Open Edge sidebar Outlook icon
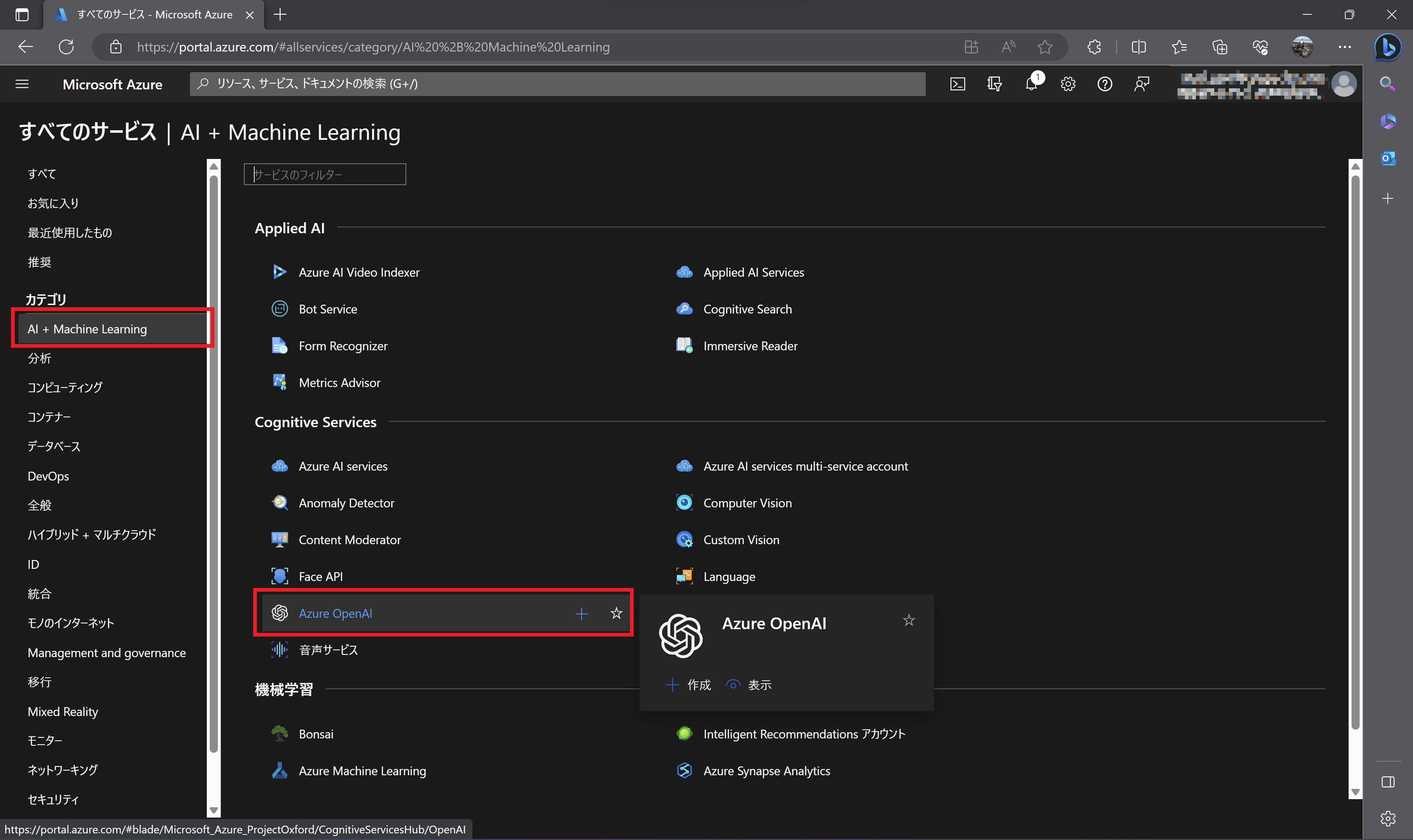1413x840 pixels. point(1388,159)
